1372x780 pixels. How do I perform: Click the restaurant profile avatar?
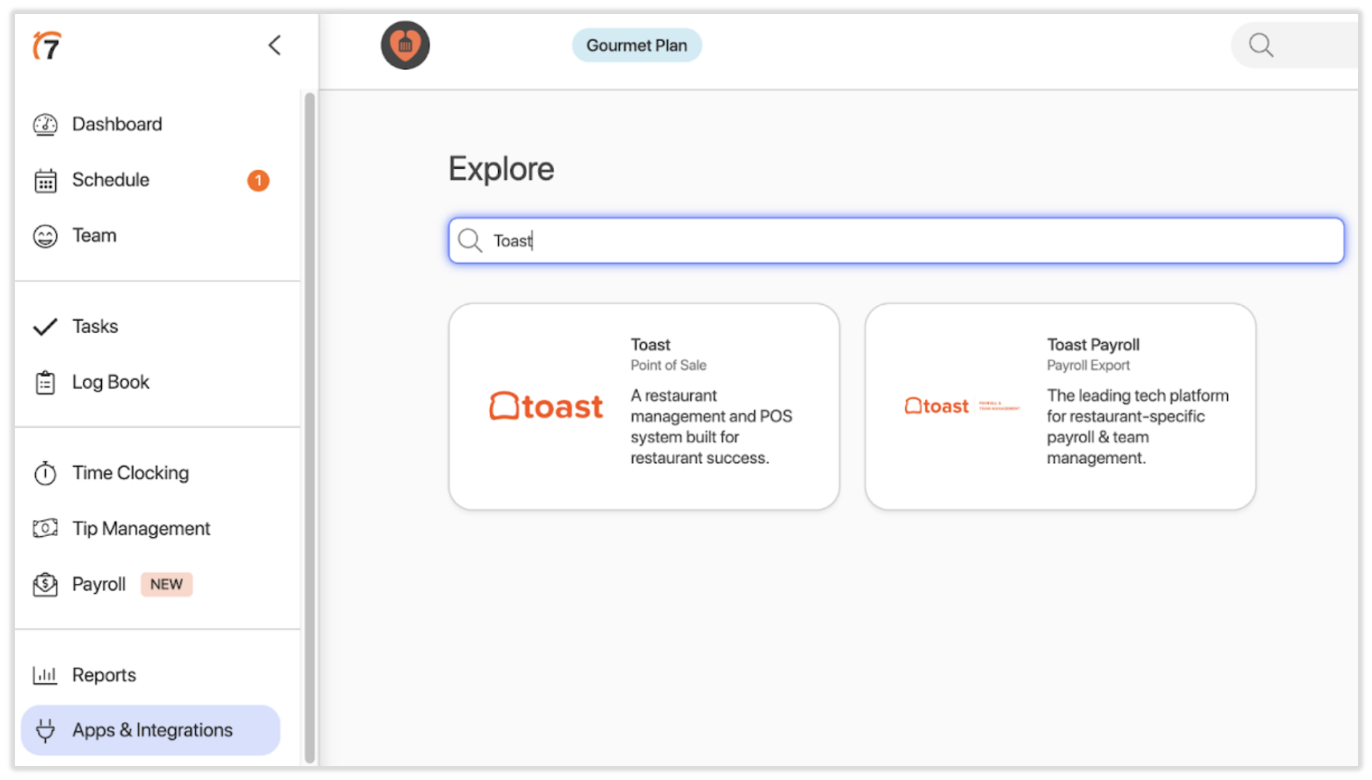(x=405, y=46)
